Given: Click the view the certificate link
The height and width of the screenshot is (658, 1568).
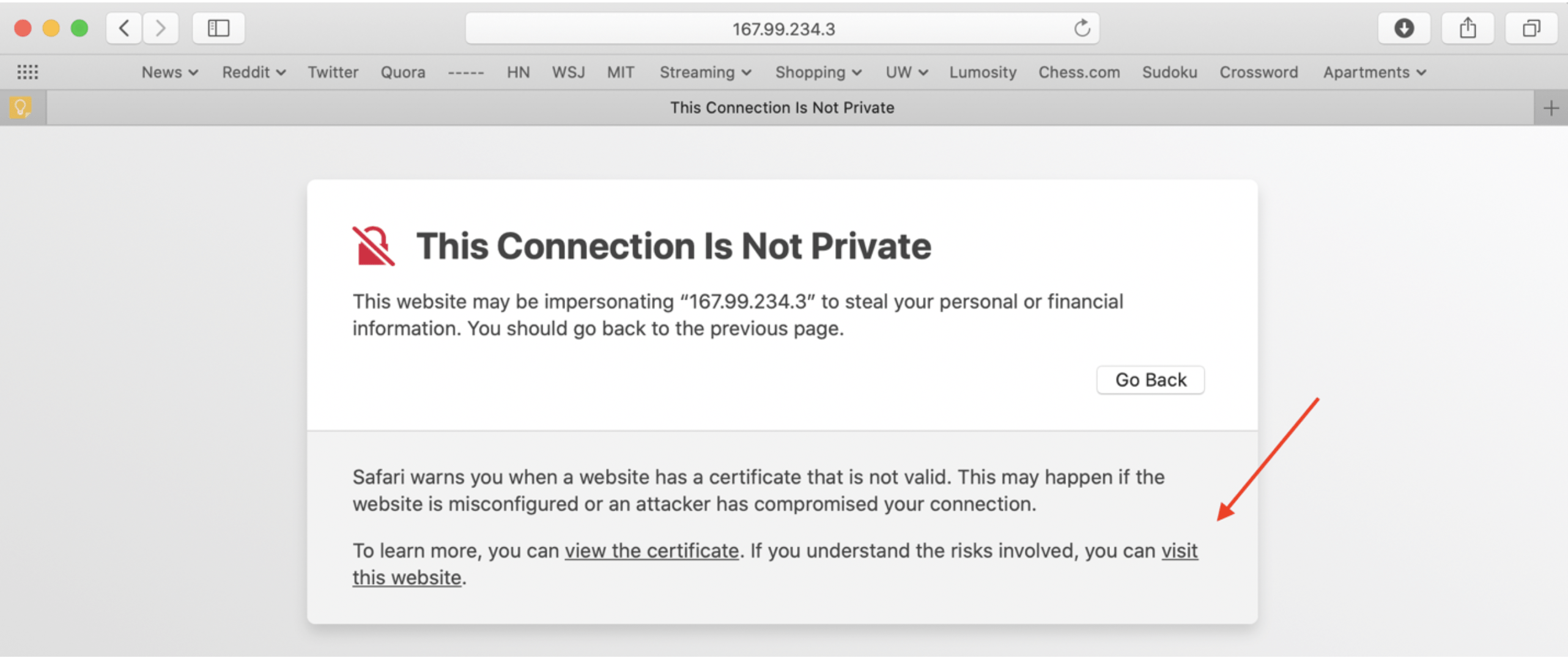Looking at the screenshot, I should coord(651,550).
